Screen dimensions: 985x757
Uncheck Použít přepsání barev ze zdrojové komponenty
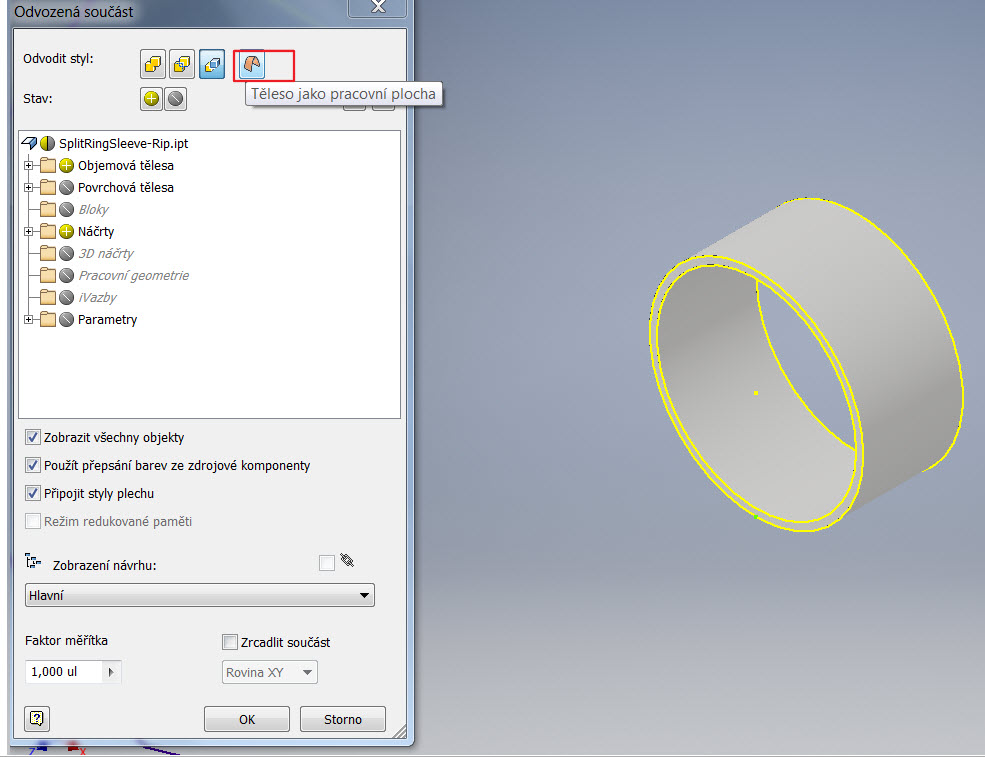(x=33, y=466)
